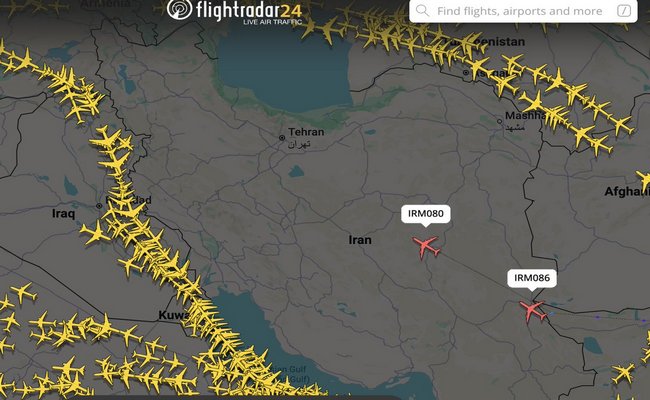Click the IRM080 flight callsign label

426,214
